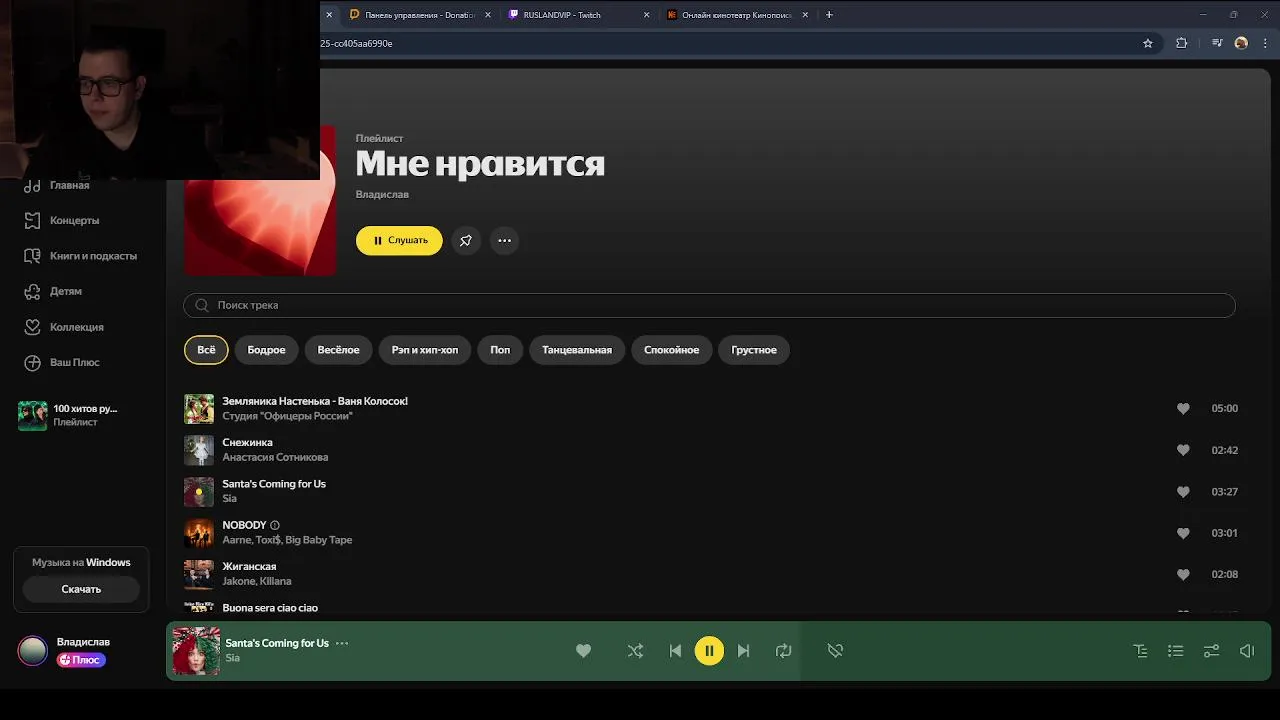Open Детям section in sidebar
1280x720 pixels.
53,291
